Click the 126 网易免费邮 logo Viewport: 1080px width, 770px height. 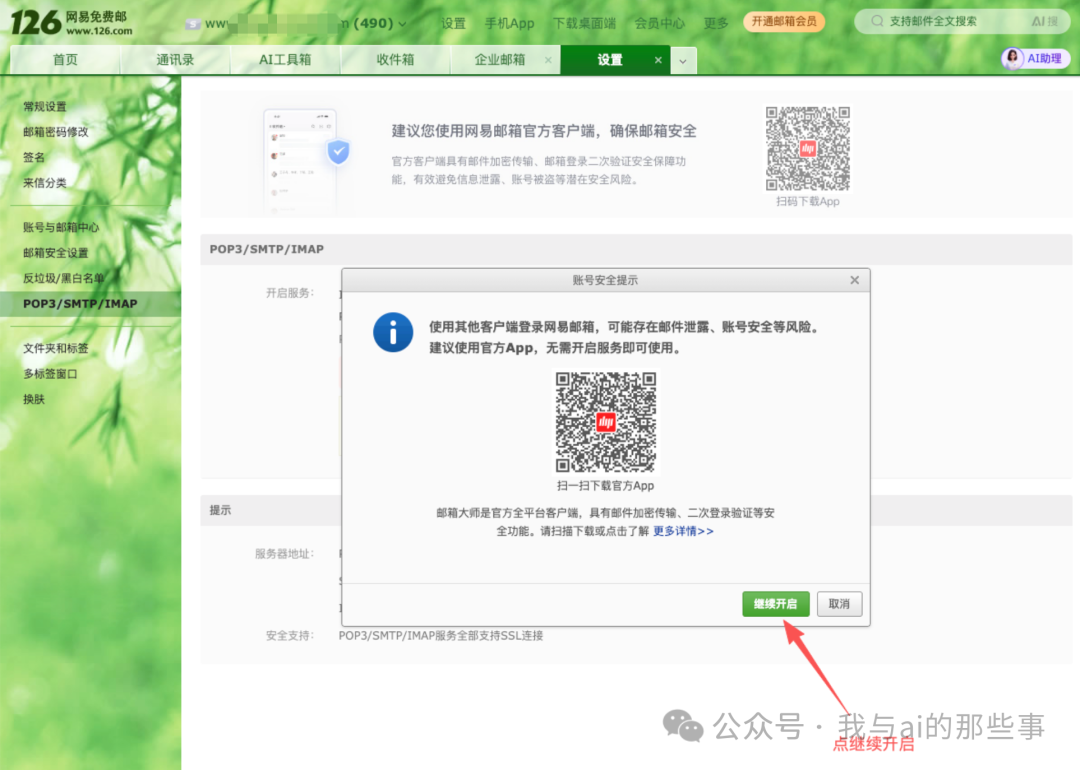[x=72, y=23]
